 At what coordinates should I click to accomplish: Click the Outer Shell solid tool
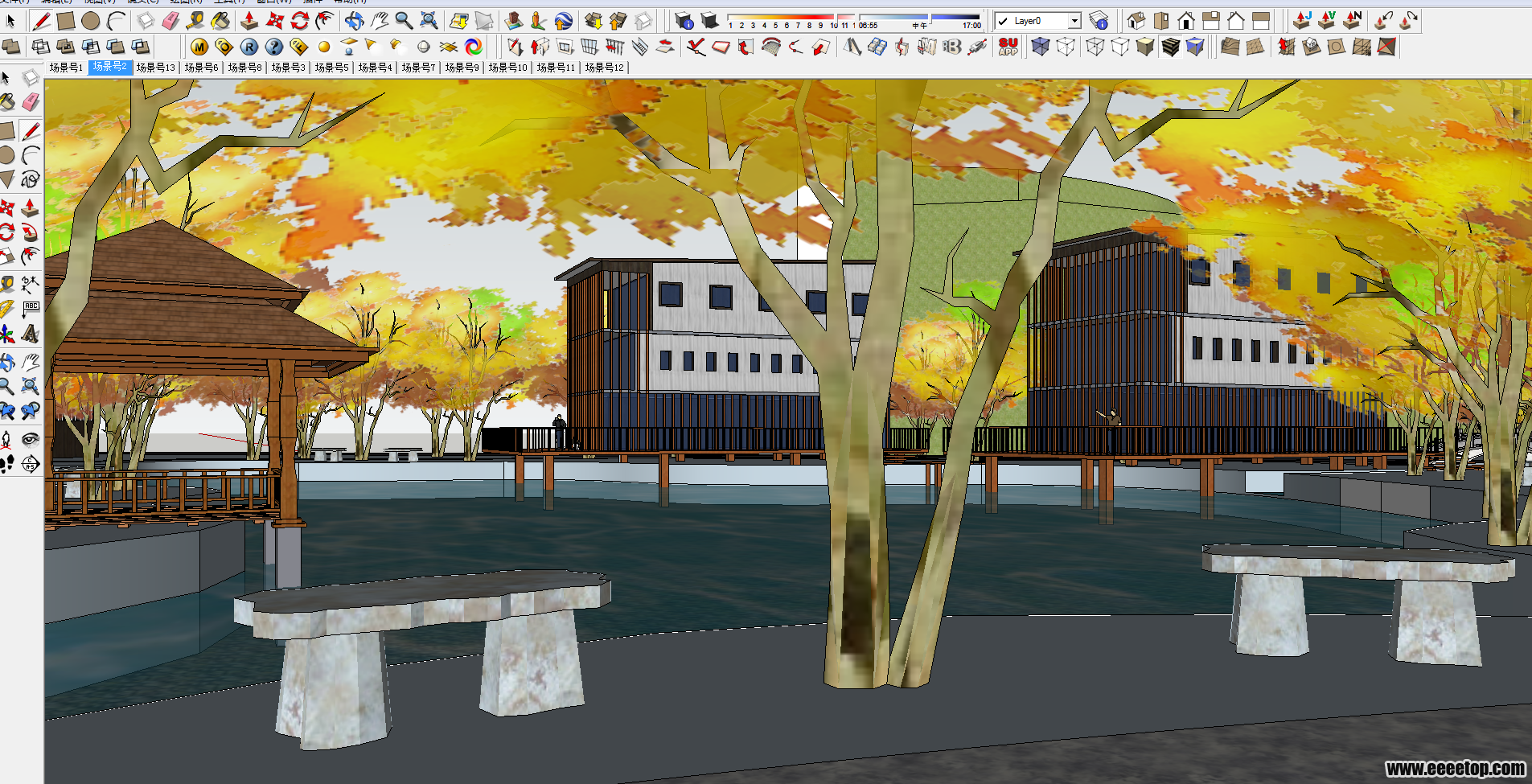click(12, 47)
